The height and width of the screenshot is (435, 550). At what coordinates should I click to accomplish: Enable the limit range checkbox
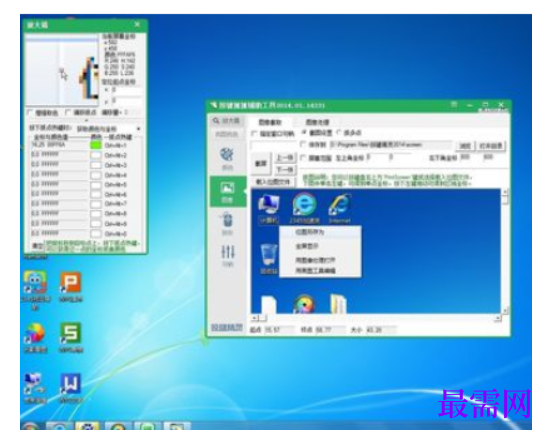[x=303, y=158]
